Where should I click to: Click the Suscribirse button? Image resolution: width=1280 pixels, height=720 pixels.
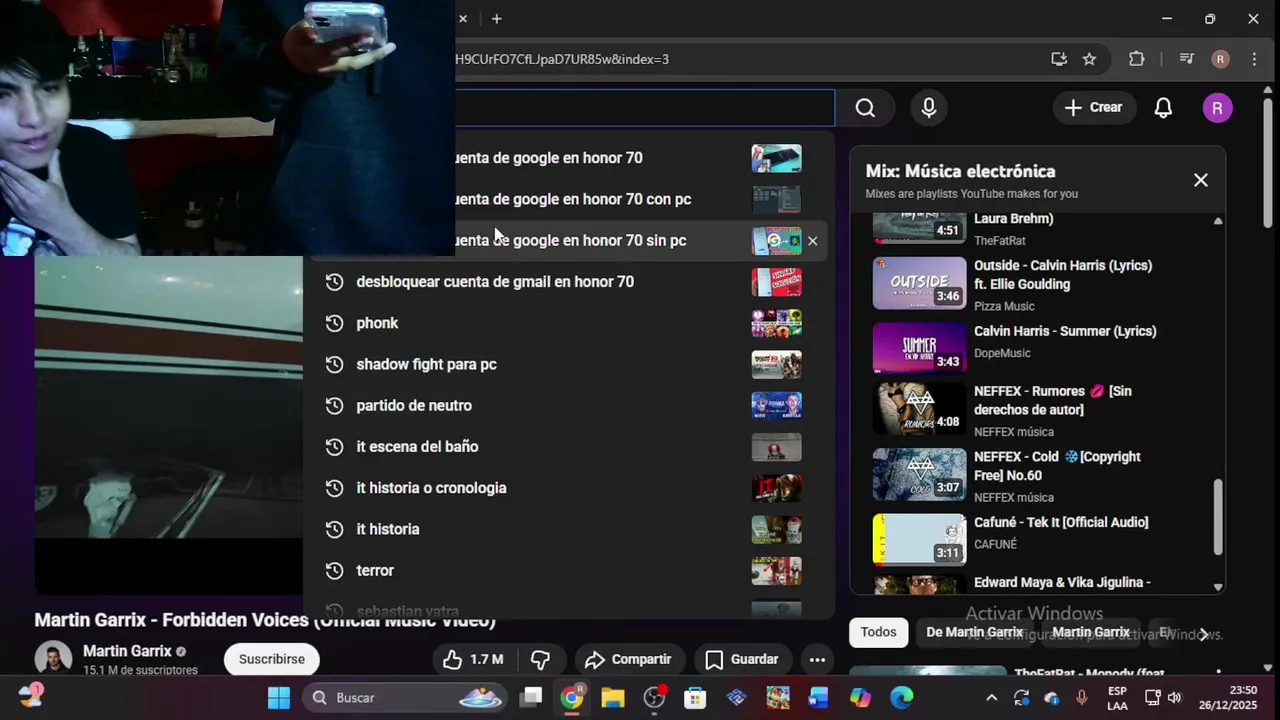[x=272, y=659]
